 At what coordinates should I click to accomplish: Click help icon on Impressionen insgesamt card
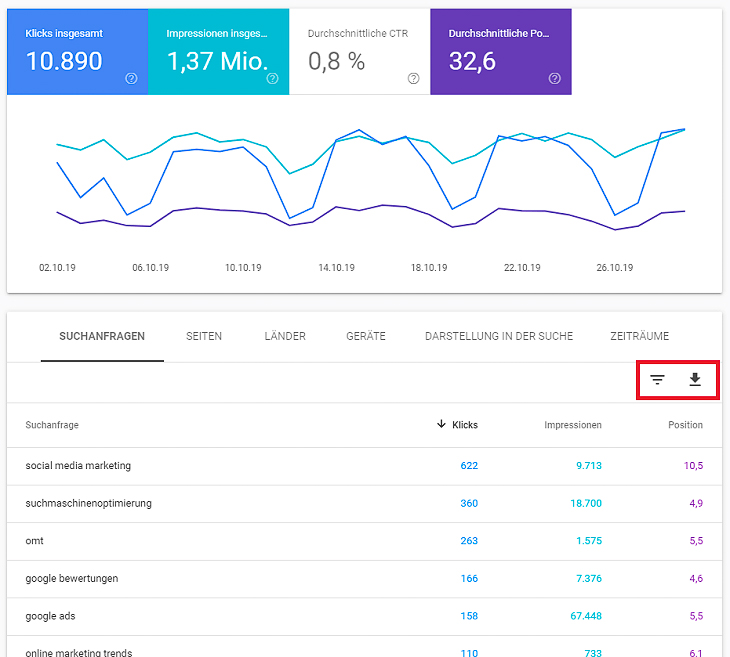272,79
